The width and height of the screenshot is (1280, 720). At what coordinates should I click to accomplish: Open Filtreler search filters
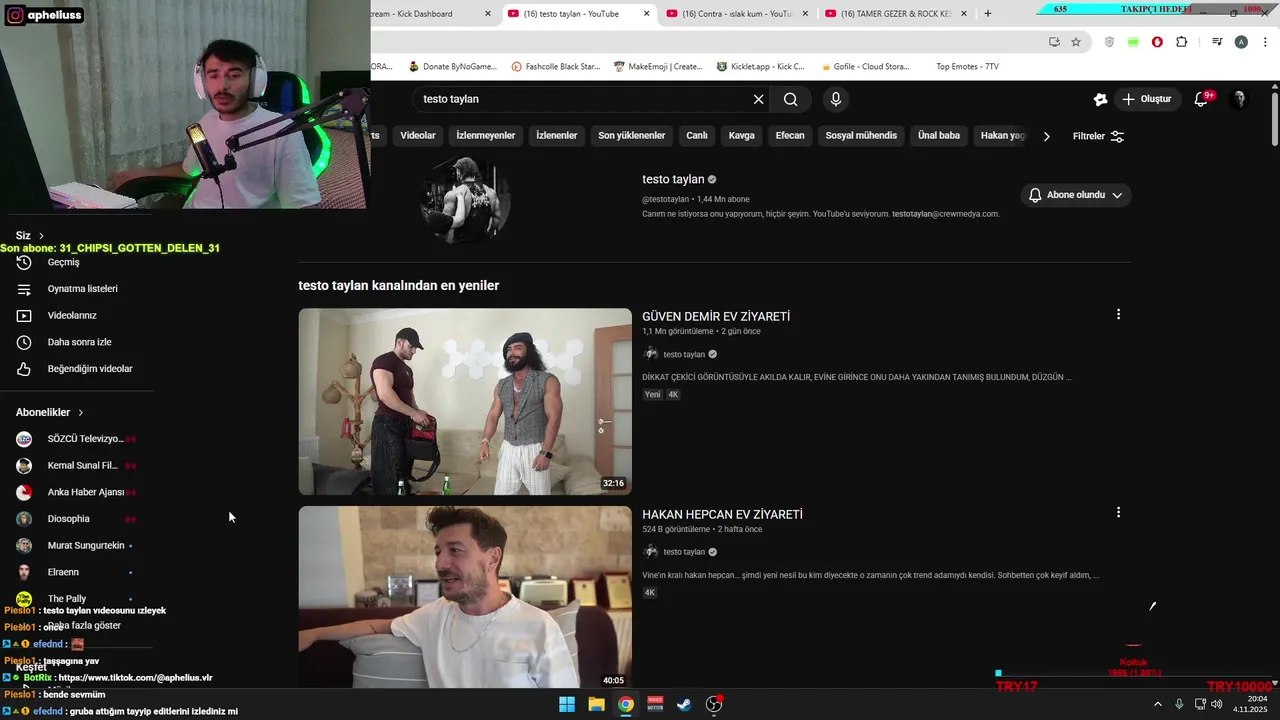click(x=1098, y=136)
